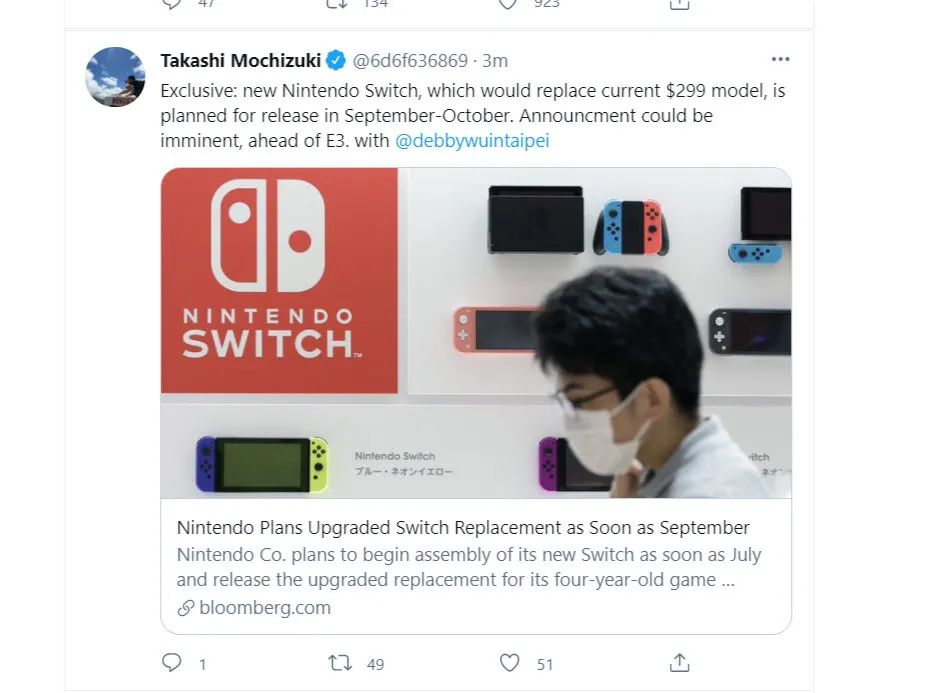This screenshot has height=693, width=938.
Task: Retweet the Takashi Mochizuki tweet
Action: pos(340,663)
